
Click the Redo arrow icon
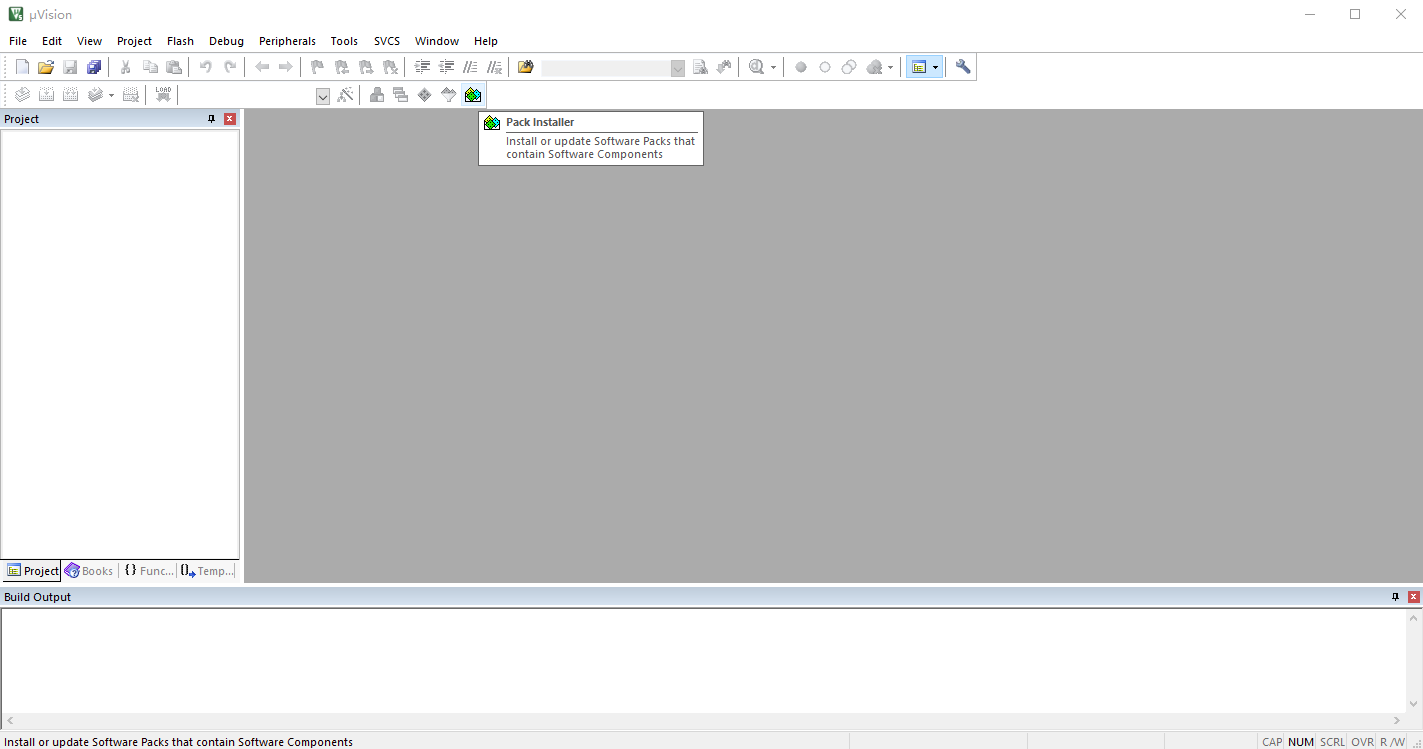point(230,67)
